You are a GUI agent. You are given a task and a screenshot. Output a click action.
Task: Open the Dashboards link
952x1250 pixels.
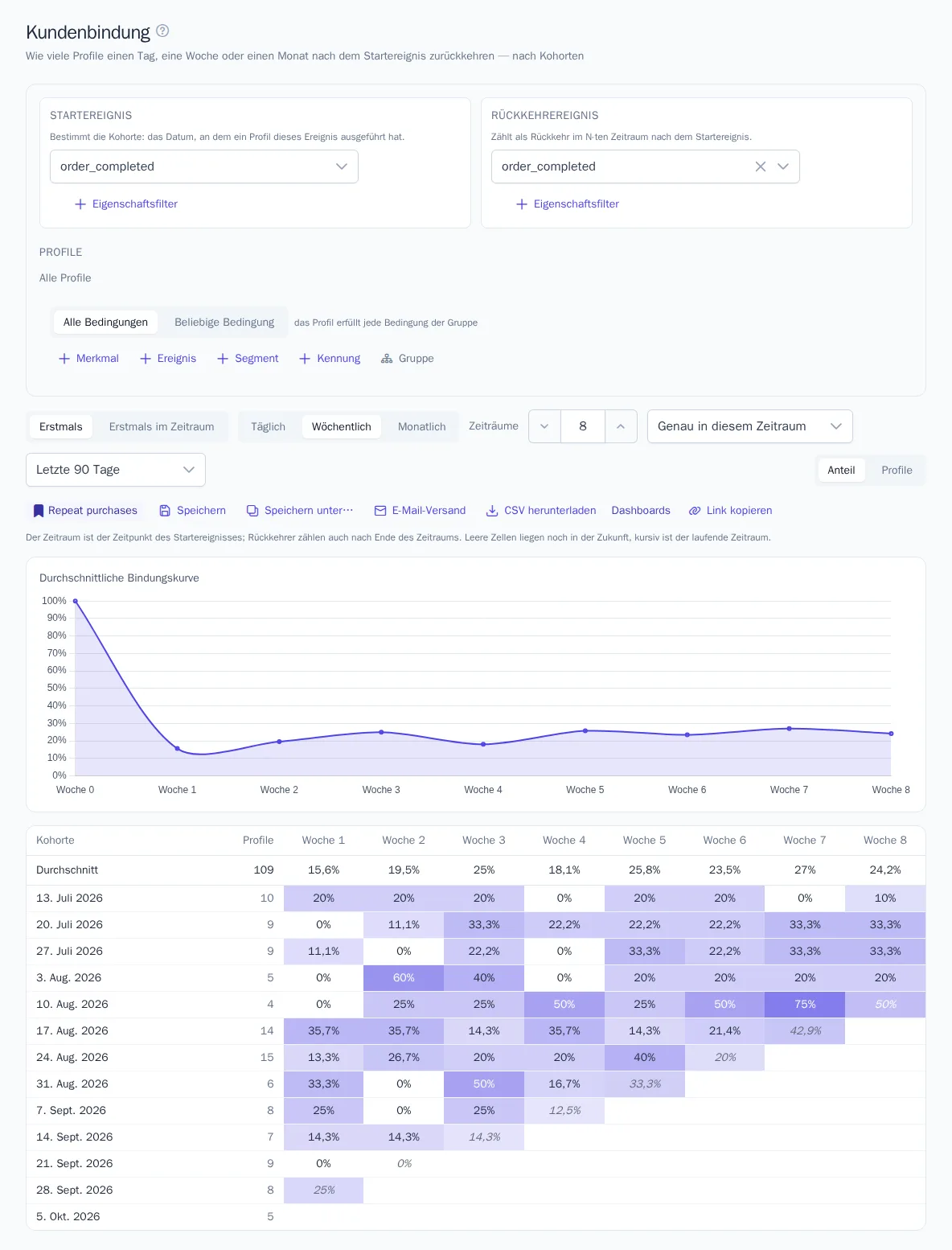(641, 511)
